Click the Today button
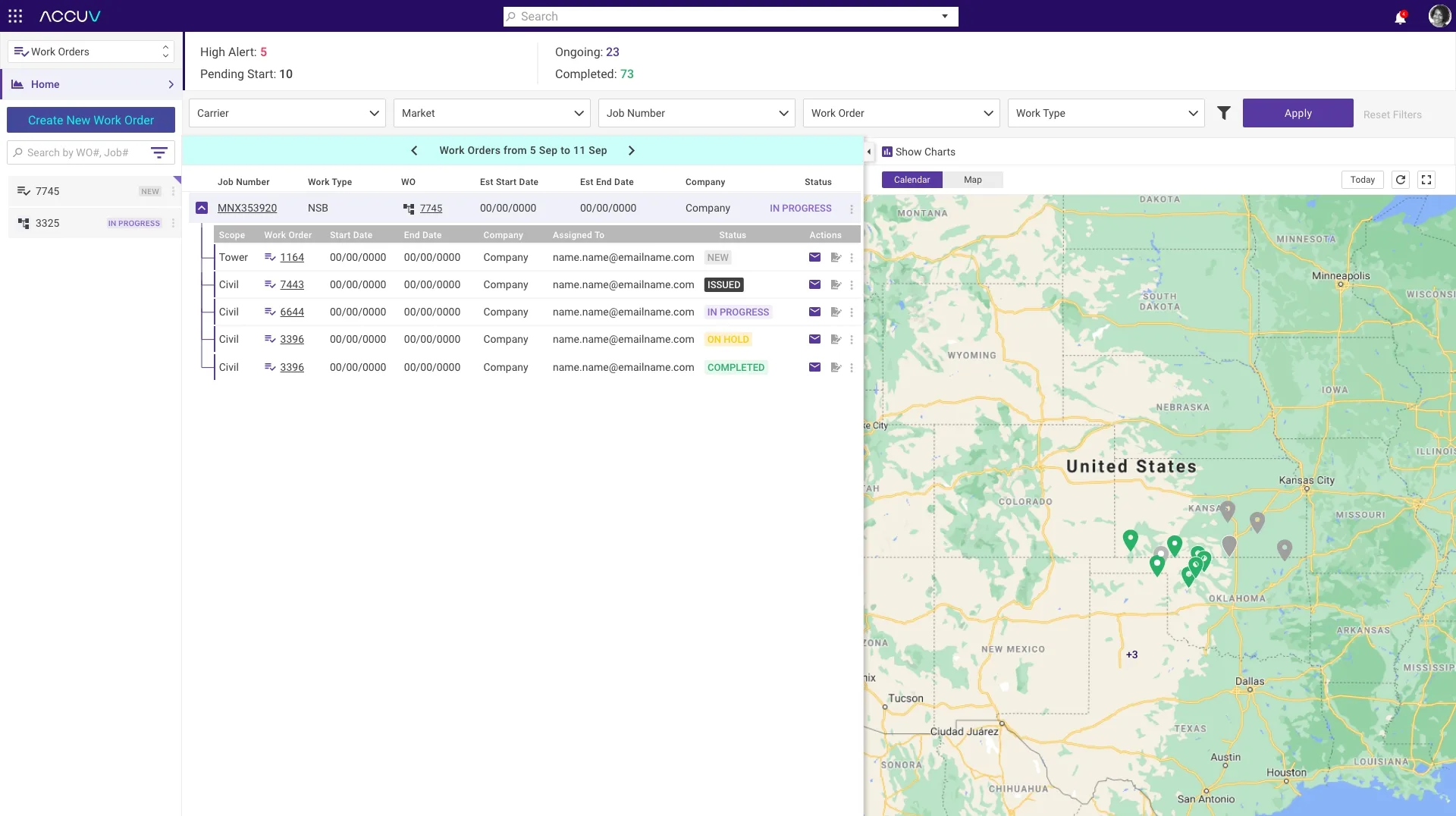 pos(1362,180)
